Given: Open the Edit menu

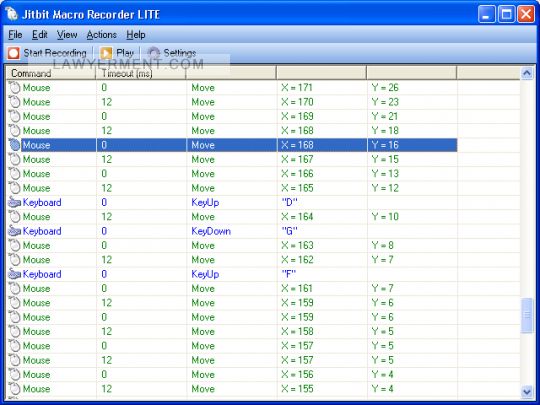Looking at the screenshot, I should [40, 35].
